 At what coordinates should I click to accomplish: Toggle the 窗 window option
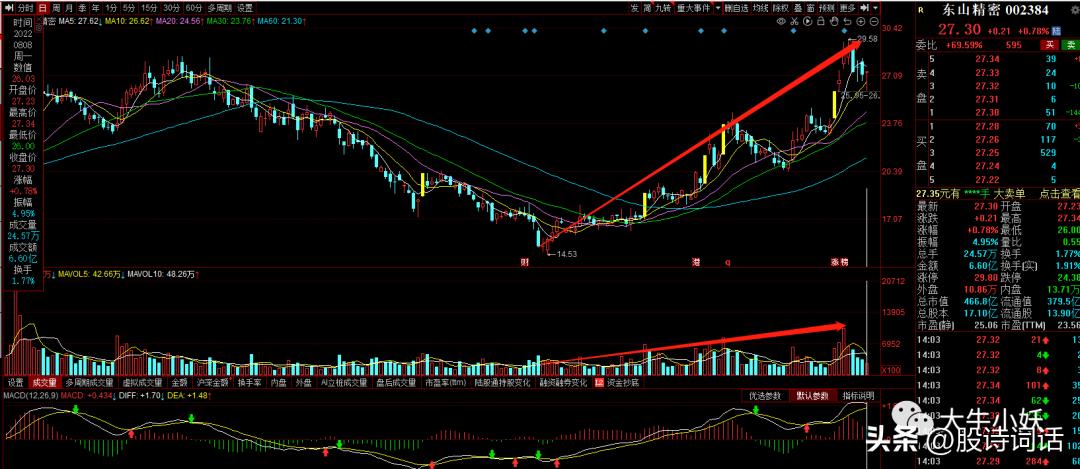811,8
